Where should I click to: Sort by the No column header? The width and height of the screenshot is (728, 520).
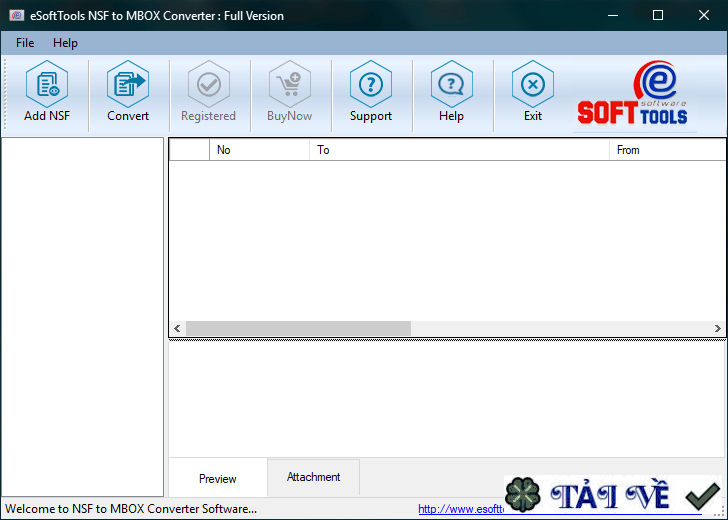click(x=259, y=150)
